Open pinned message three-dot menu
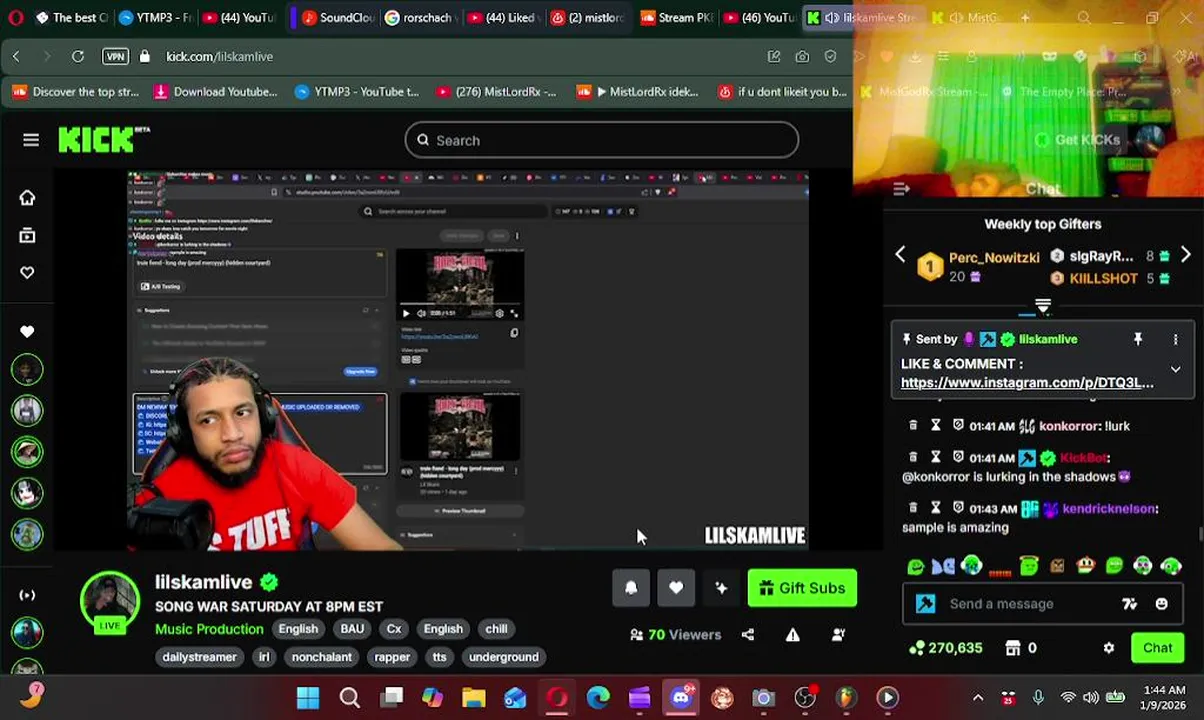 click(1176, 339)
